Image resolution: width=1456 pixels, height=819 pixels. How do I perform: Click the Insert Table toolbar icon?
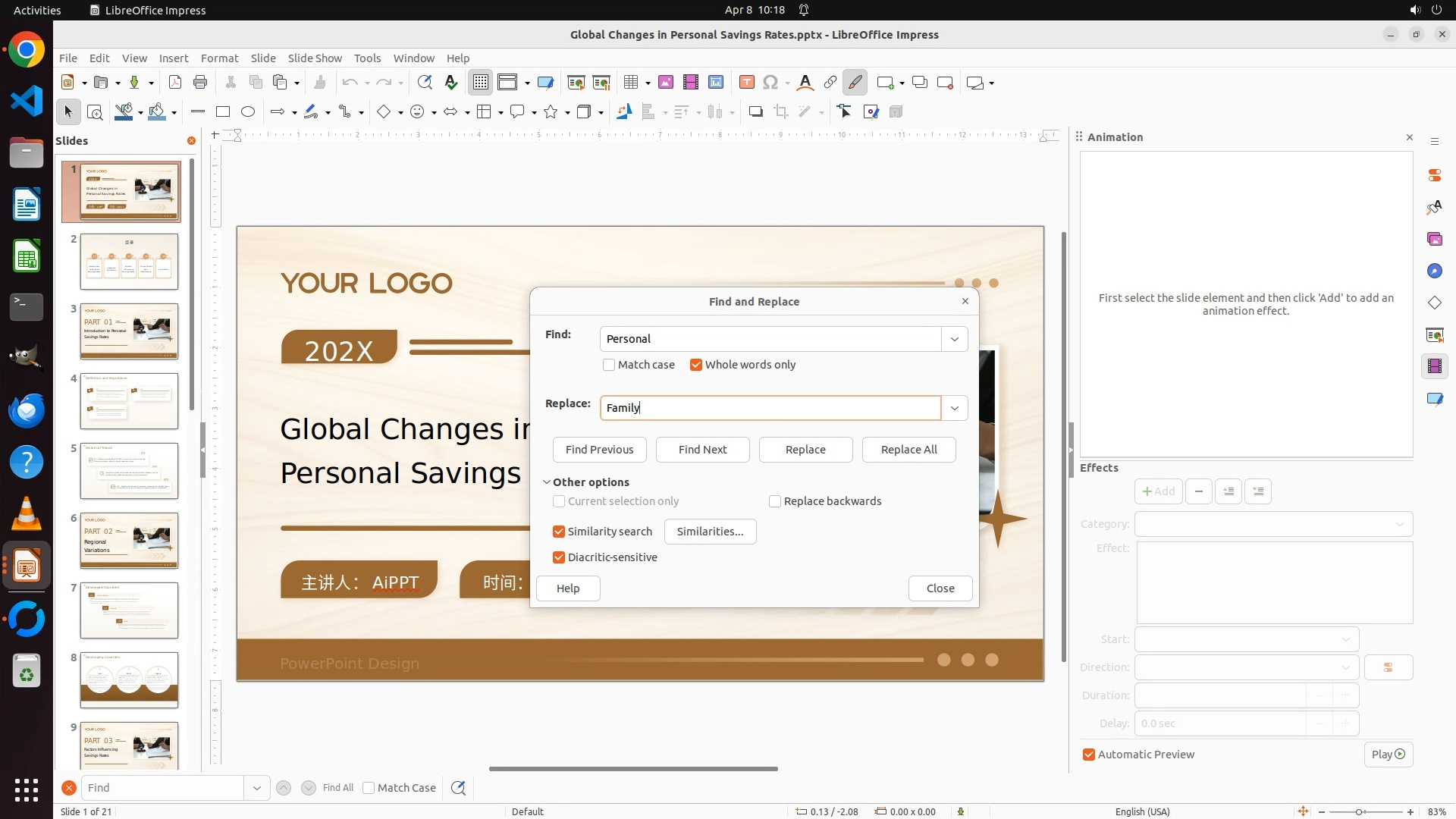coord(630,83)
